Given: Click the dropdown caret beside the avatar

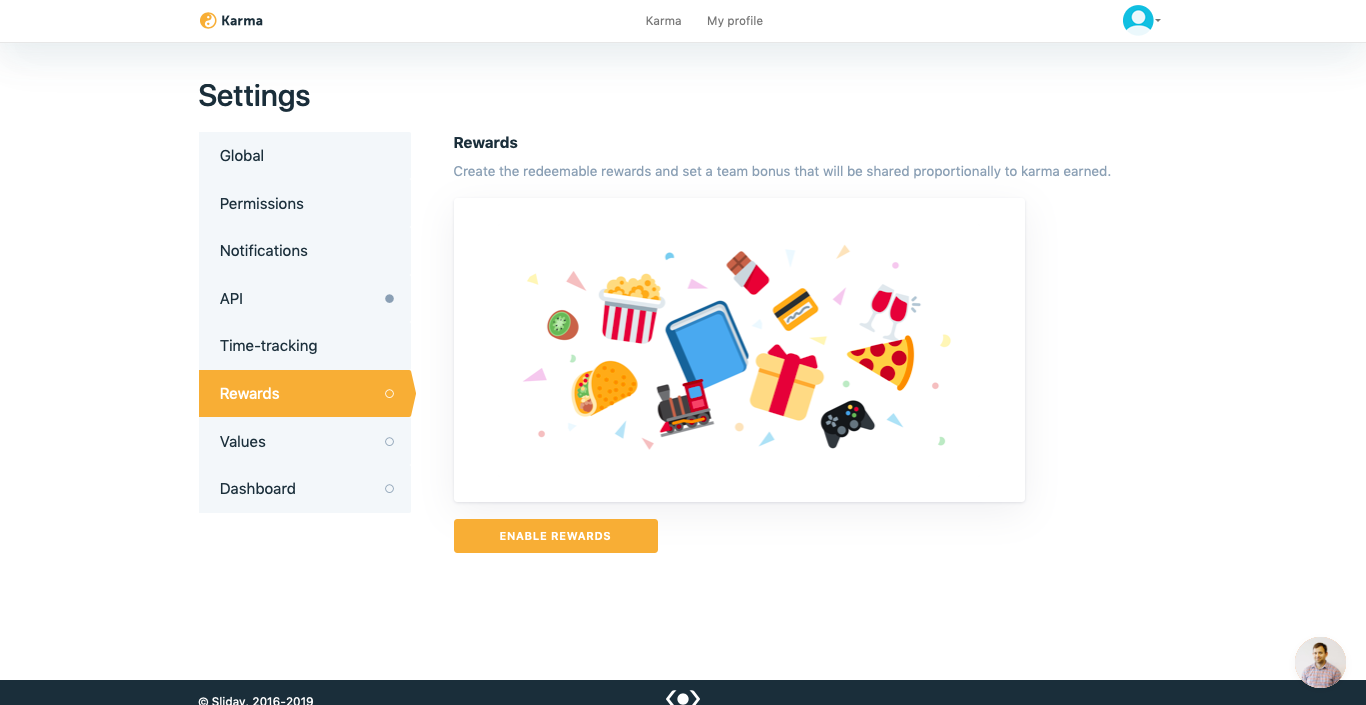Looking at the screenshot, I should [x=1158, y=21].
